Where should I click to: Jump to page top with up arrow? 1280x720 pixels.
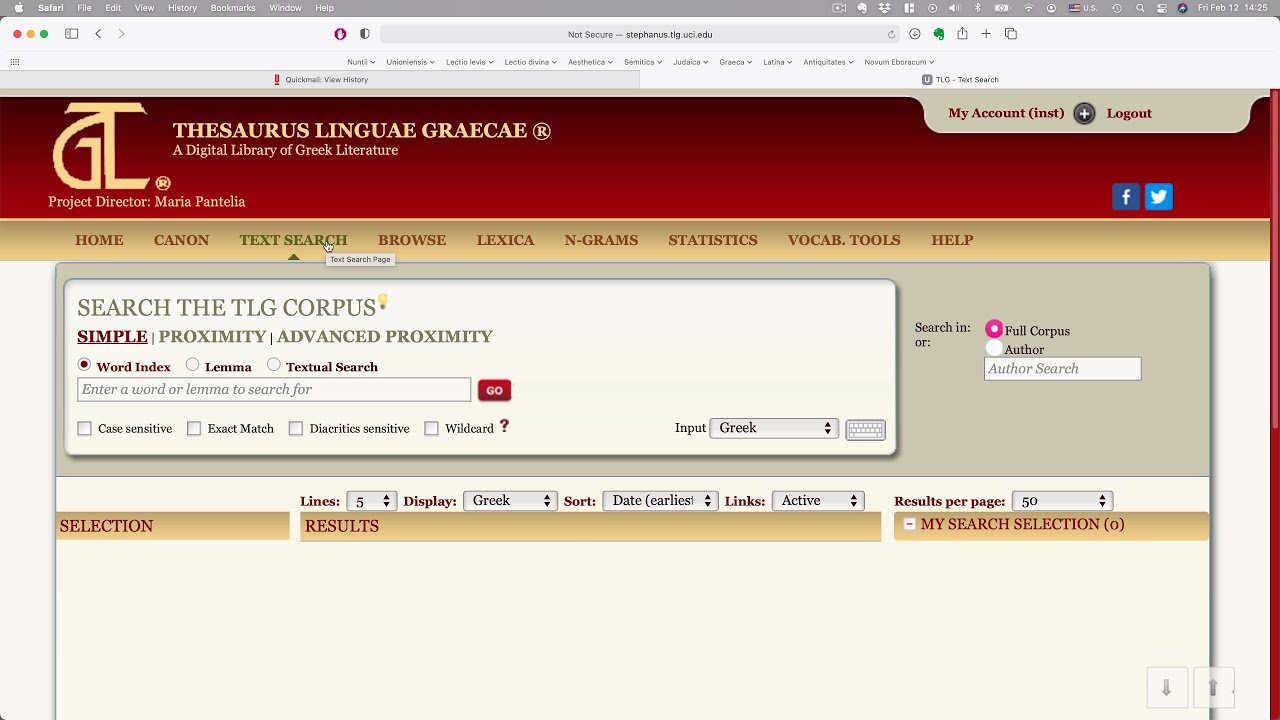point(1213,687)
